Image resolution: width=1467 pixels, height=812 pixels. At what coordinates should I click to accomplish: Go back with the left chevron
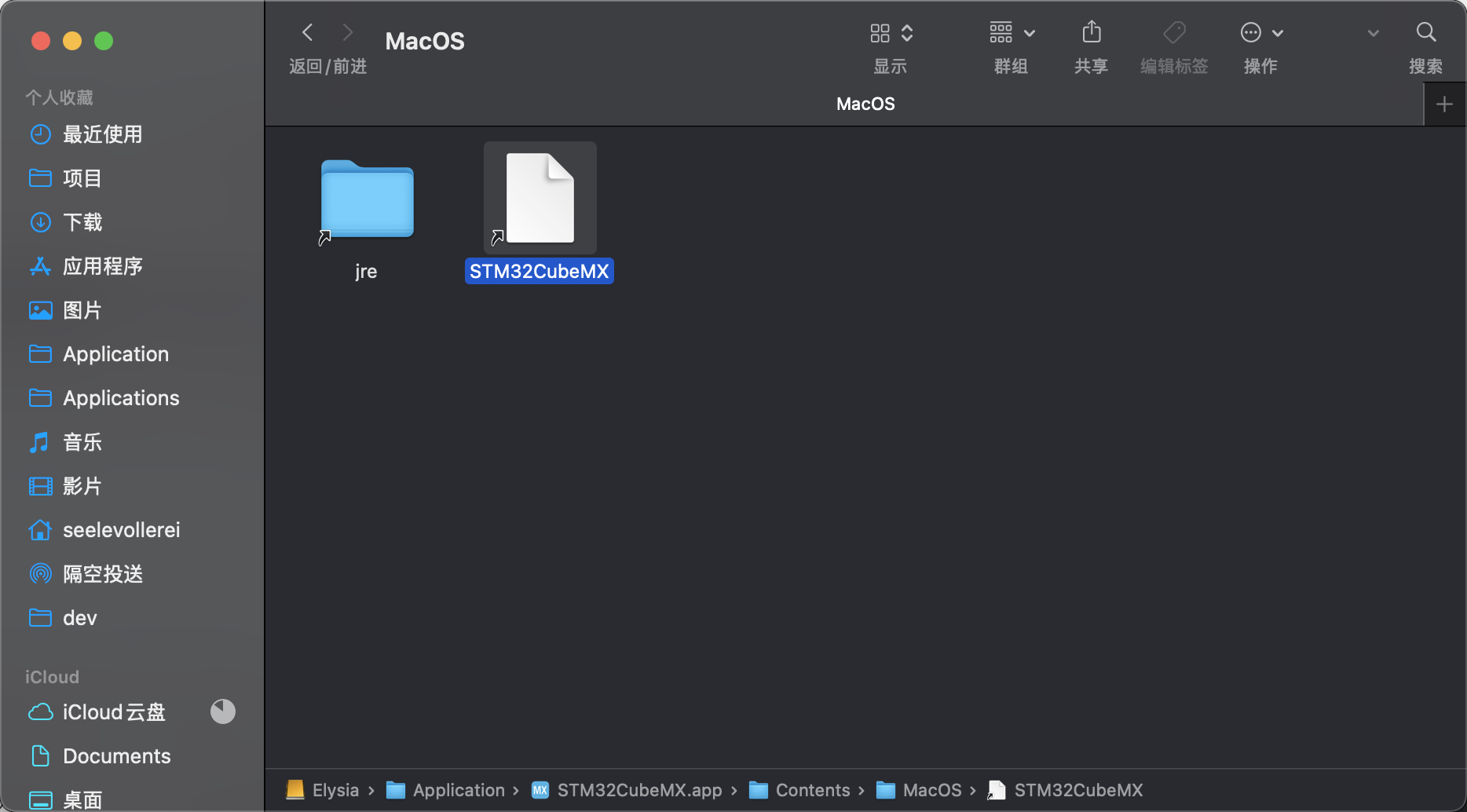click(308, 33)
